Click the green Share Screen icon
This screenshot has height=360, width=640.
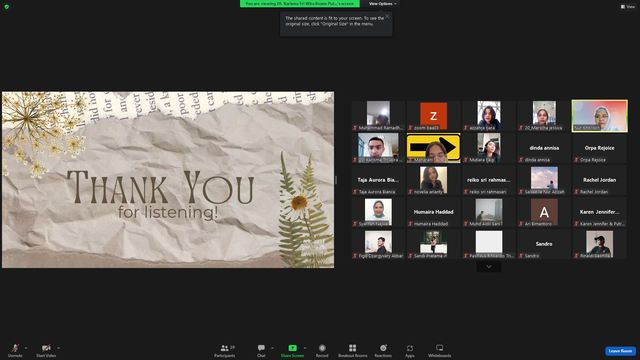click(293, 348)
